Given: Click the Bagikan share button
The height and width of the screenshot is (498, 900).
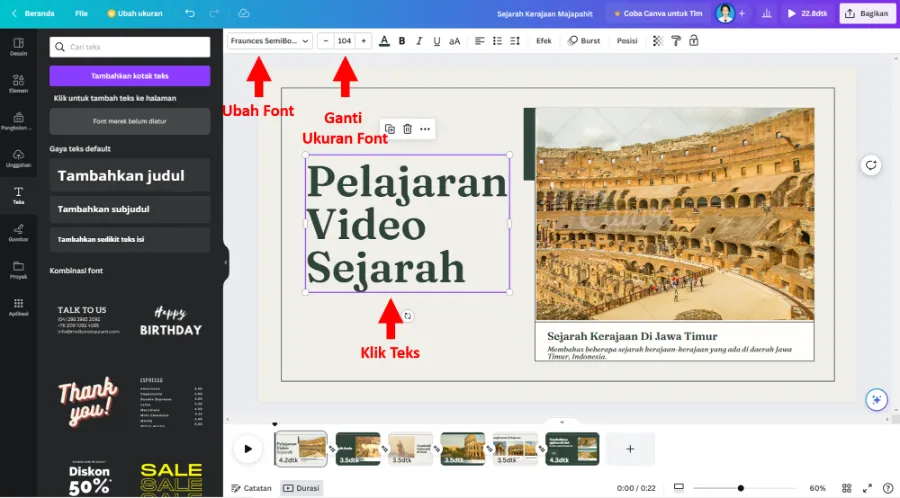Looking at the screenshot, I should click(x=867, y=13).
